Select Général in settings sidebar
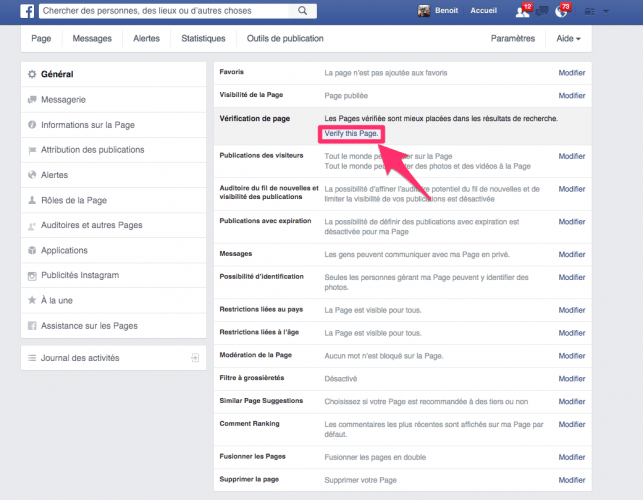Screen dimensions: 643x500 (113, 74)
